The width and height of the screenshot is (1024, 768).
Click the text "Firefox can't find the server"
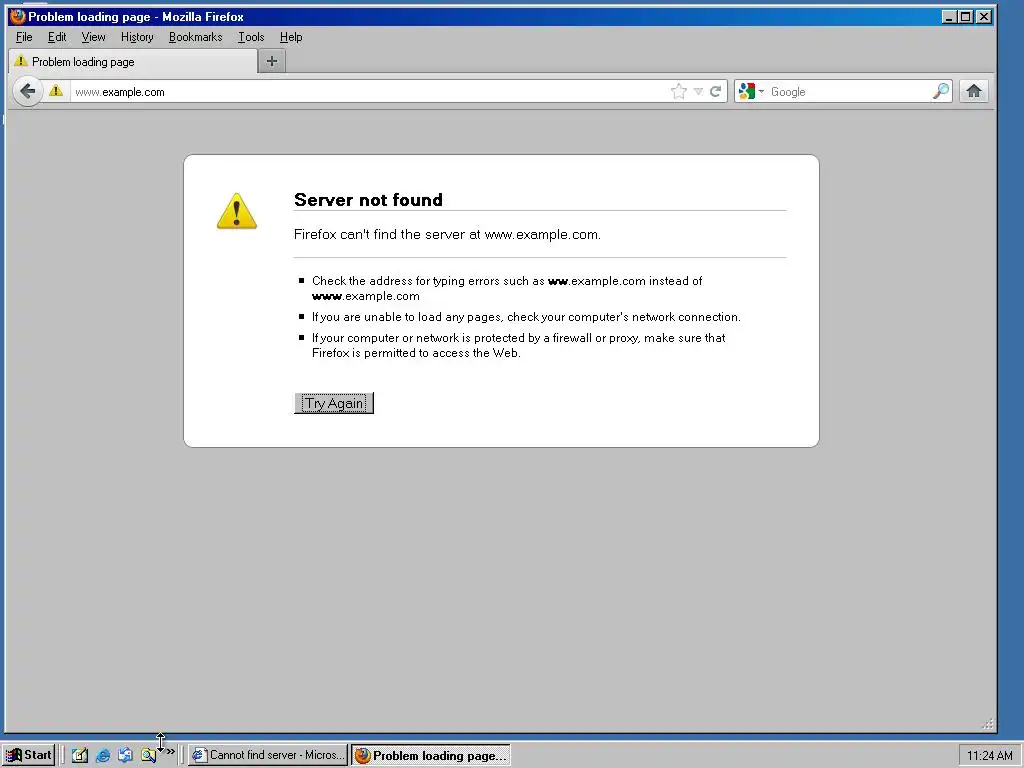[379, 234]
